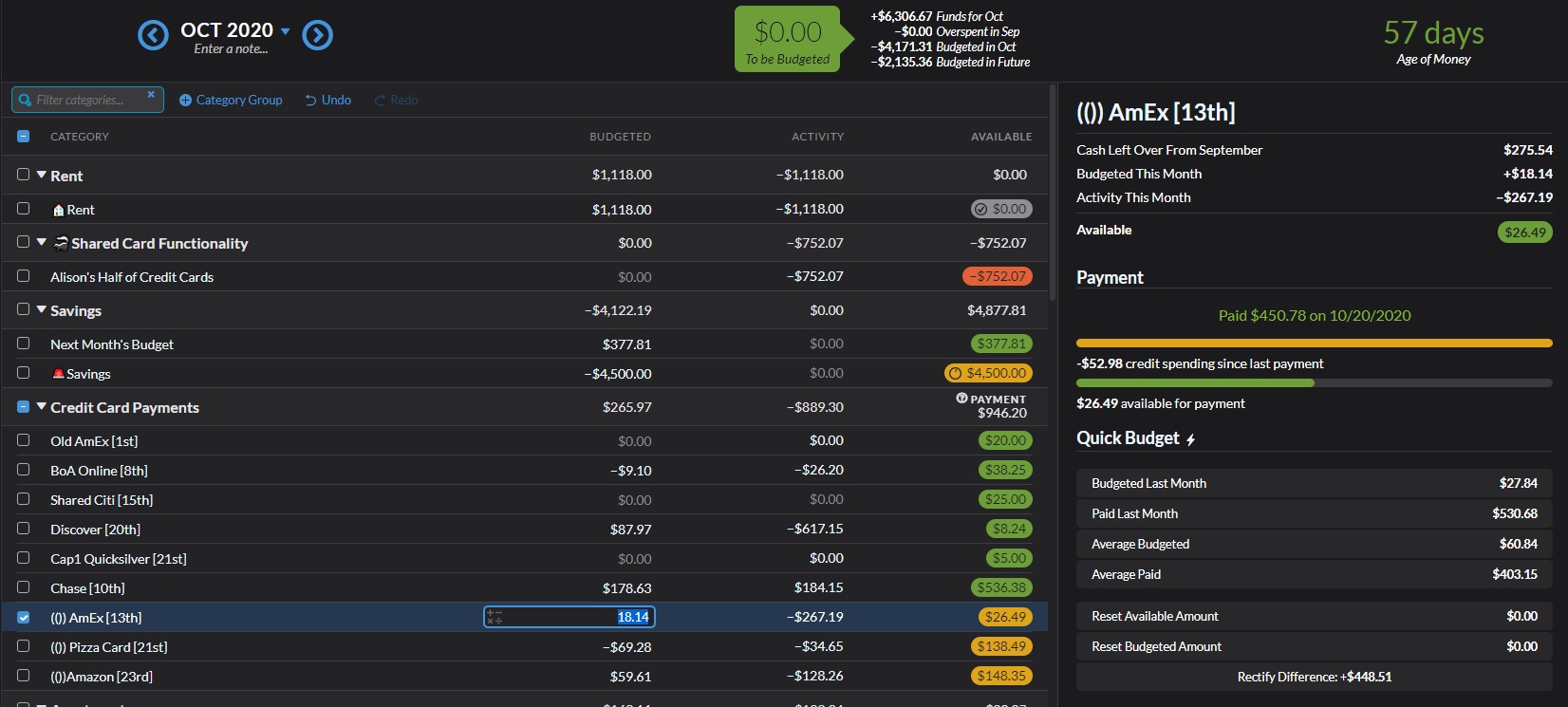Open the -$752.07 overspent available pill
This screenshot has width=1568, height=707.
[998, 276]
